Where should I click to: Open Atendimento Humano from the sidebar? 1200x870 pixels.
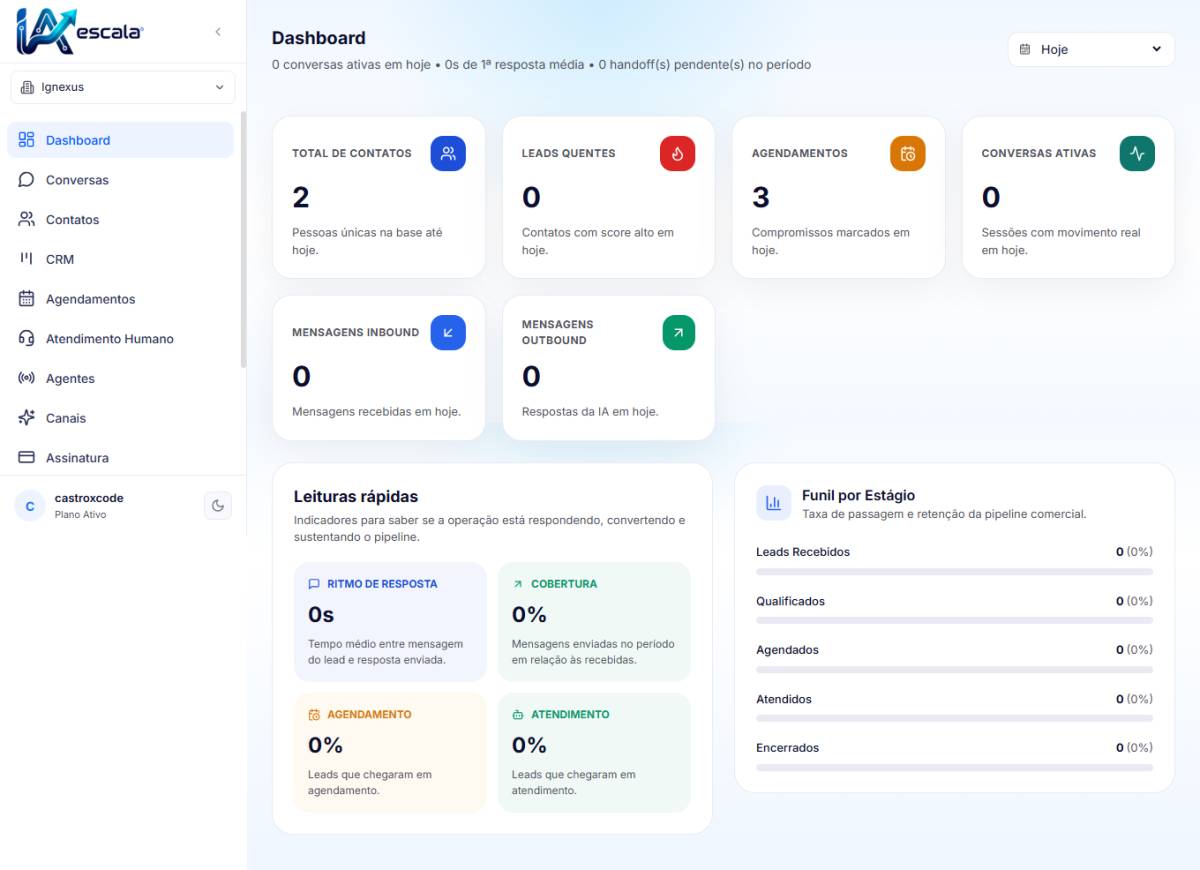click(x=120, y=339)
